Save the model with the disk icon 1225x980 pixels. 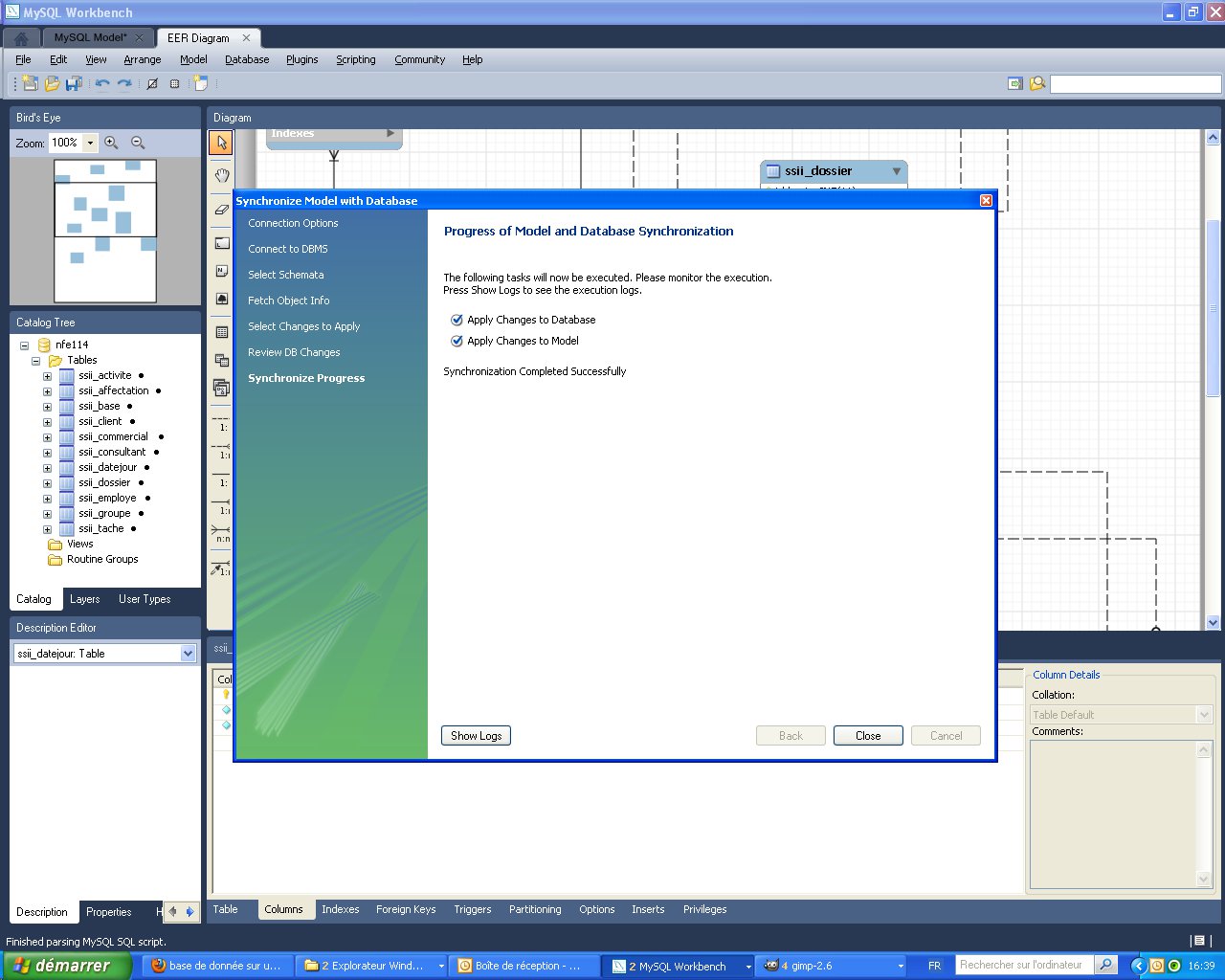pyautogui.click(x=74, y=83)
